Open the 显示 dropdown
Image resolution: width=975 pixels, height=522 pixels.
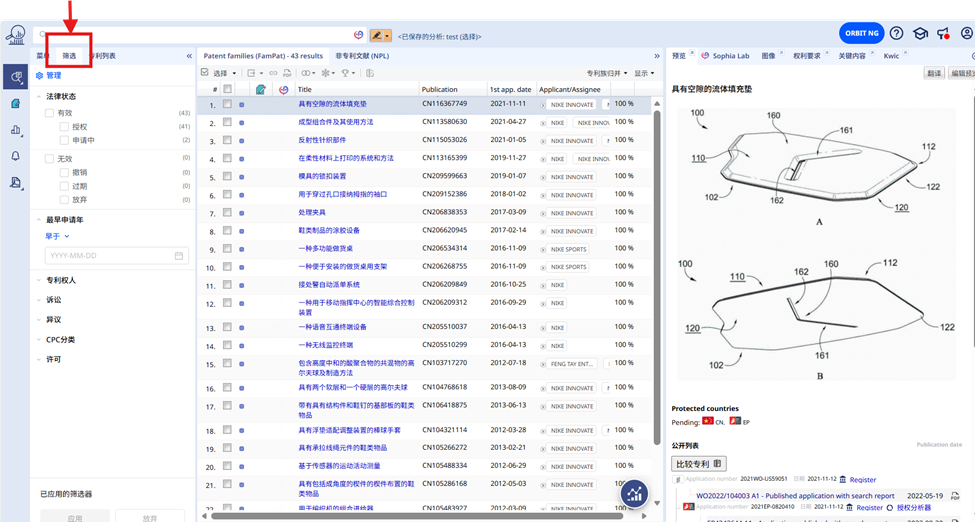click(x=644, y=73)
